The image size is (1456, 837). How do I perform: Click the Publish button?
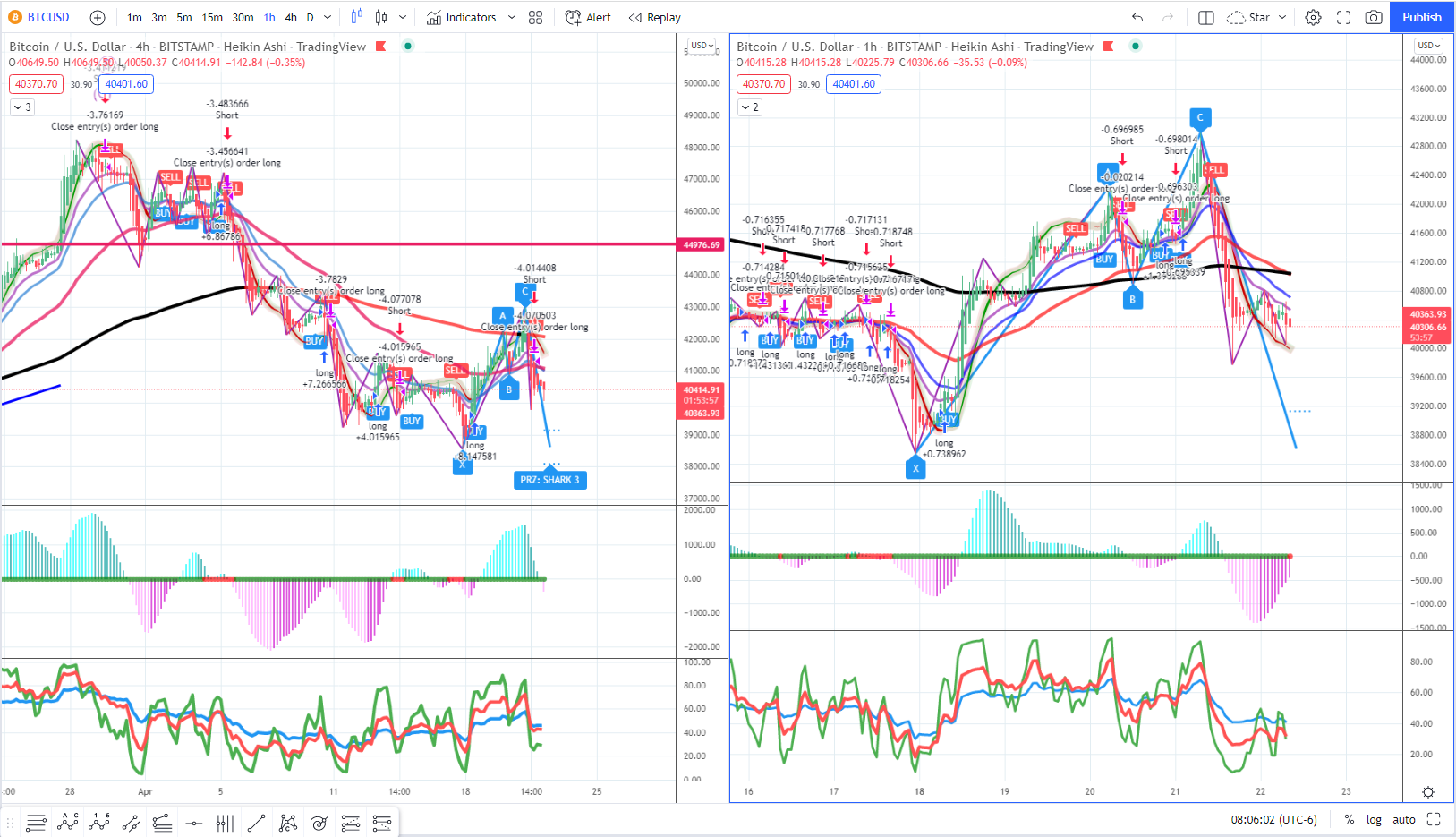tap(1422, 17)
